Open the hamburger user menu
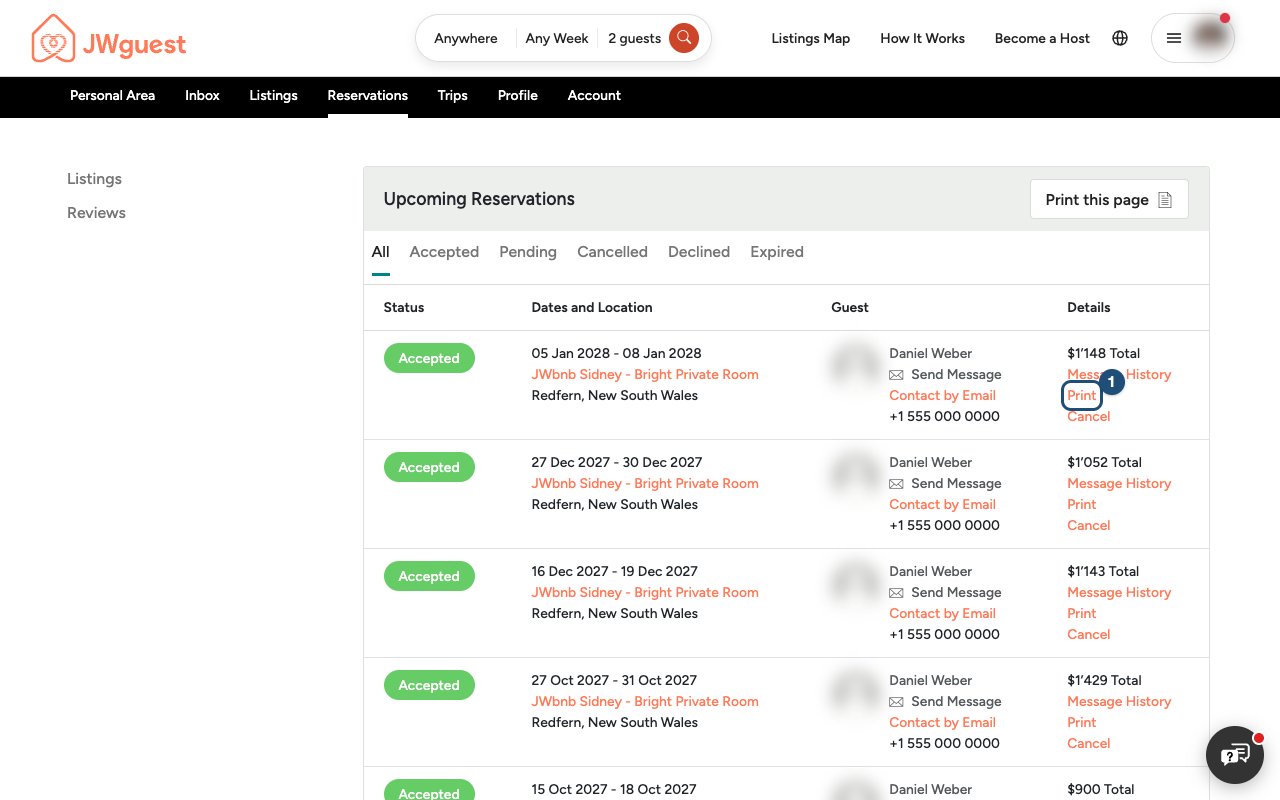Viewport: 1280px width, 800px height. click(x=1174, y=38)
